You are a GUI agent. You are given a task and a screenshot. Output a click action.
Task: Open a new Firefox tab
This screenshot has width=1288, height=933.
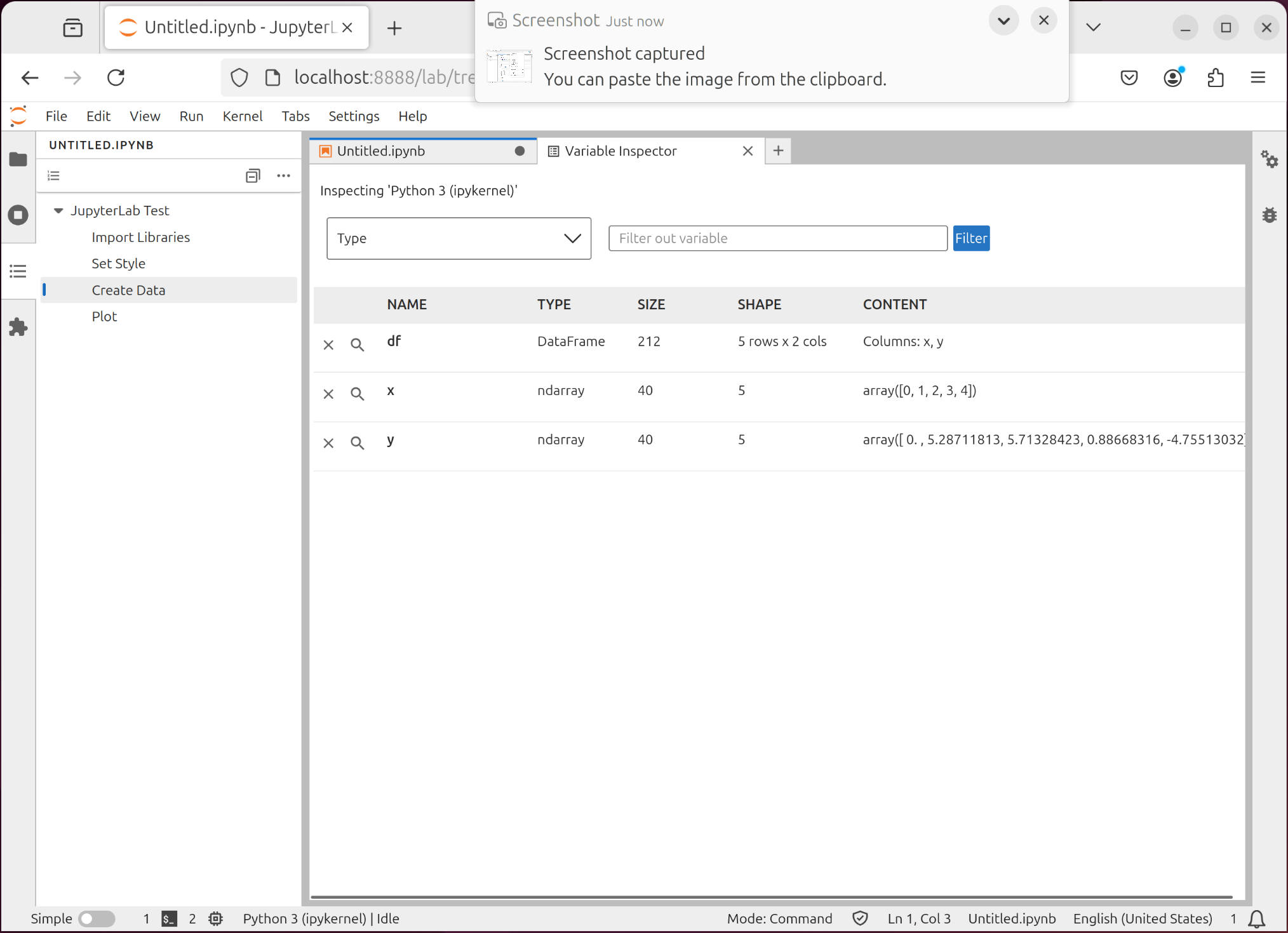tap(394, 28)
